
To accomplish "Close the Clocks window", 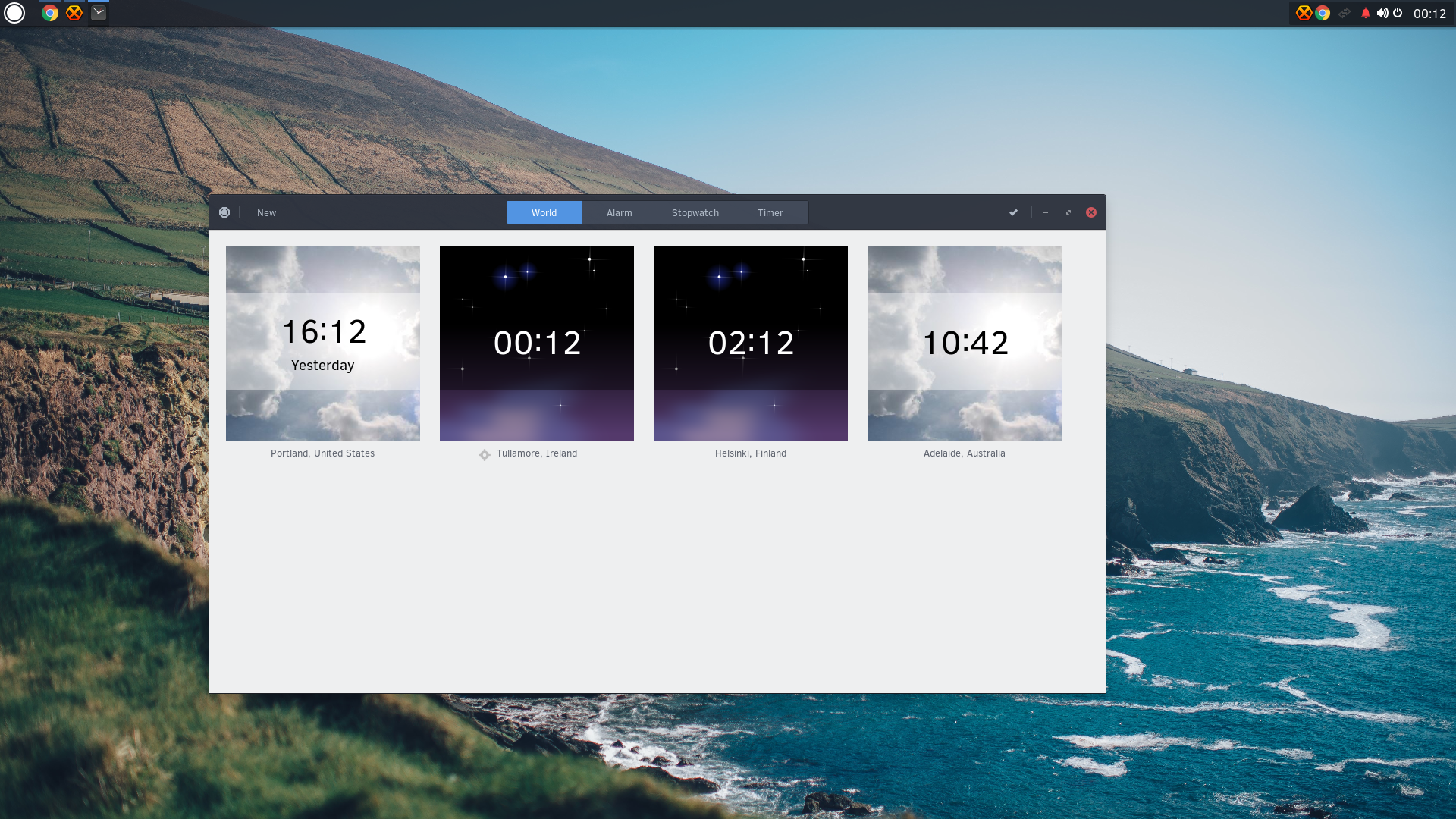I will [x=1091, y=212].
